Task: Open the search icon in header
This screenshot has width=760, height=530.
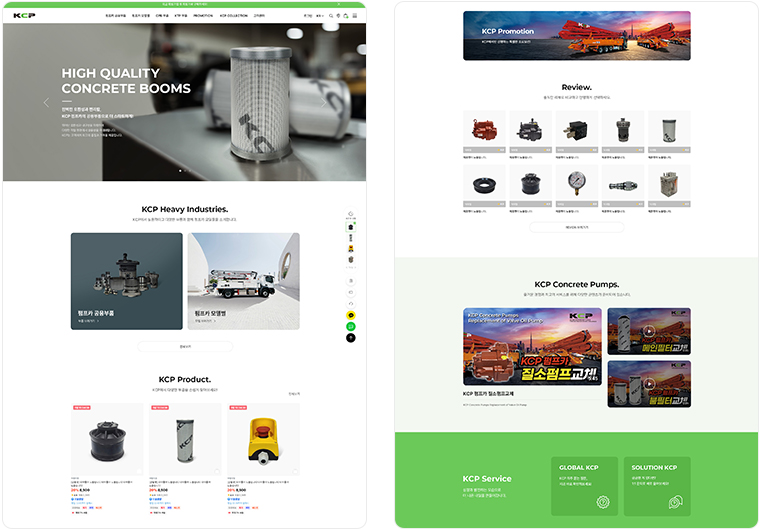Action: pyautogui.click(x=331, y=16)
